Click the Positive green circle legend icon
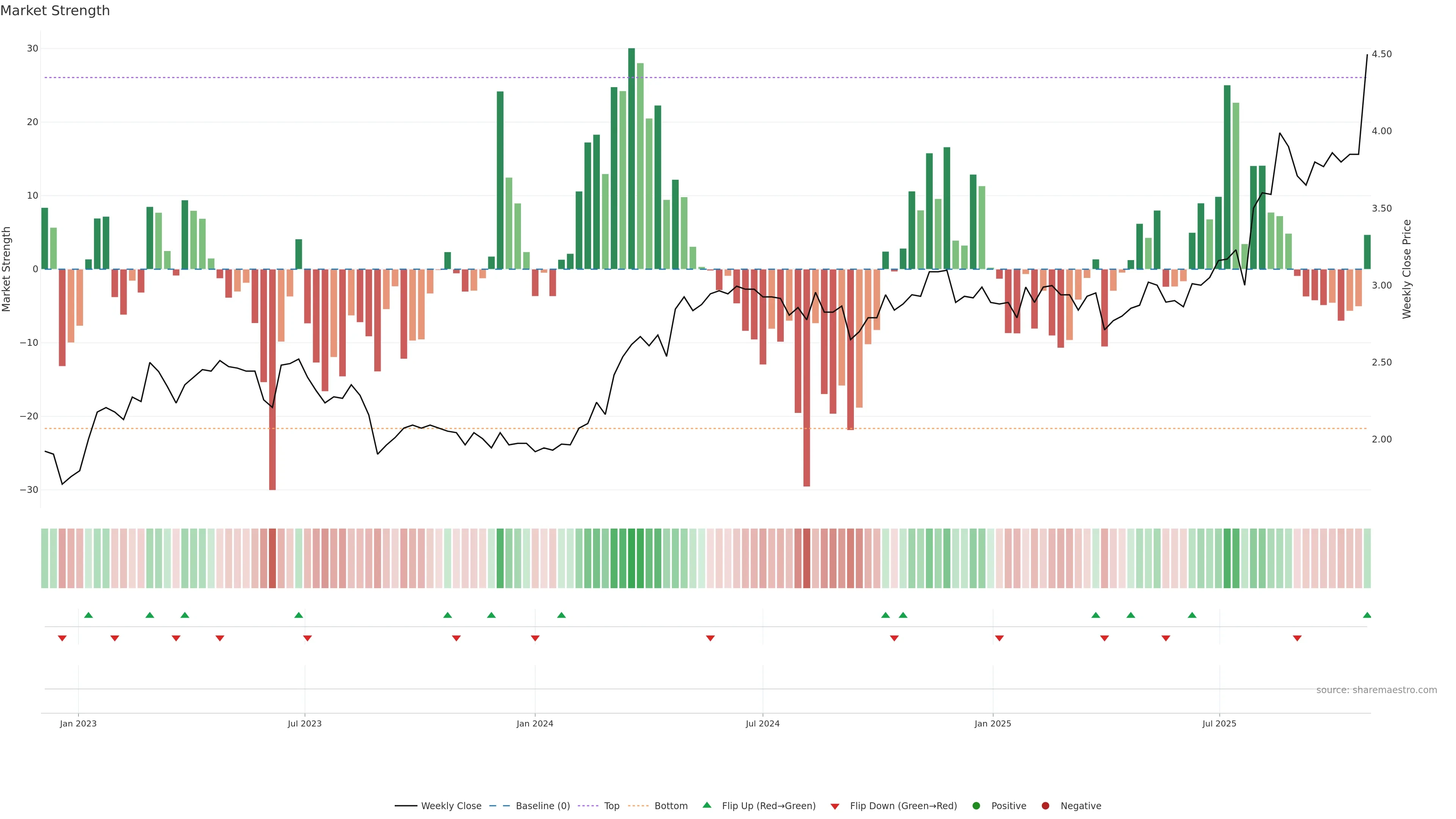This screenshot has width=1456, height=819. pos(976,806)
